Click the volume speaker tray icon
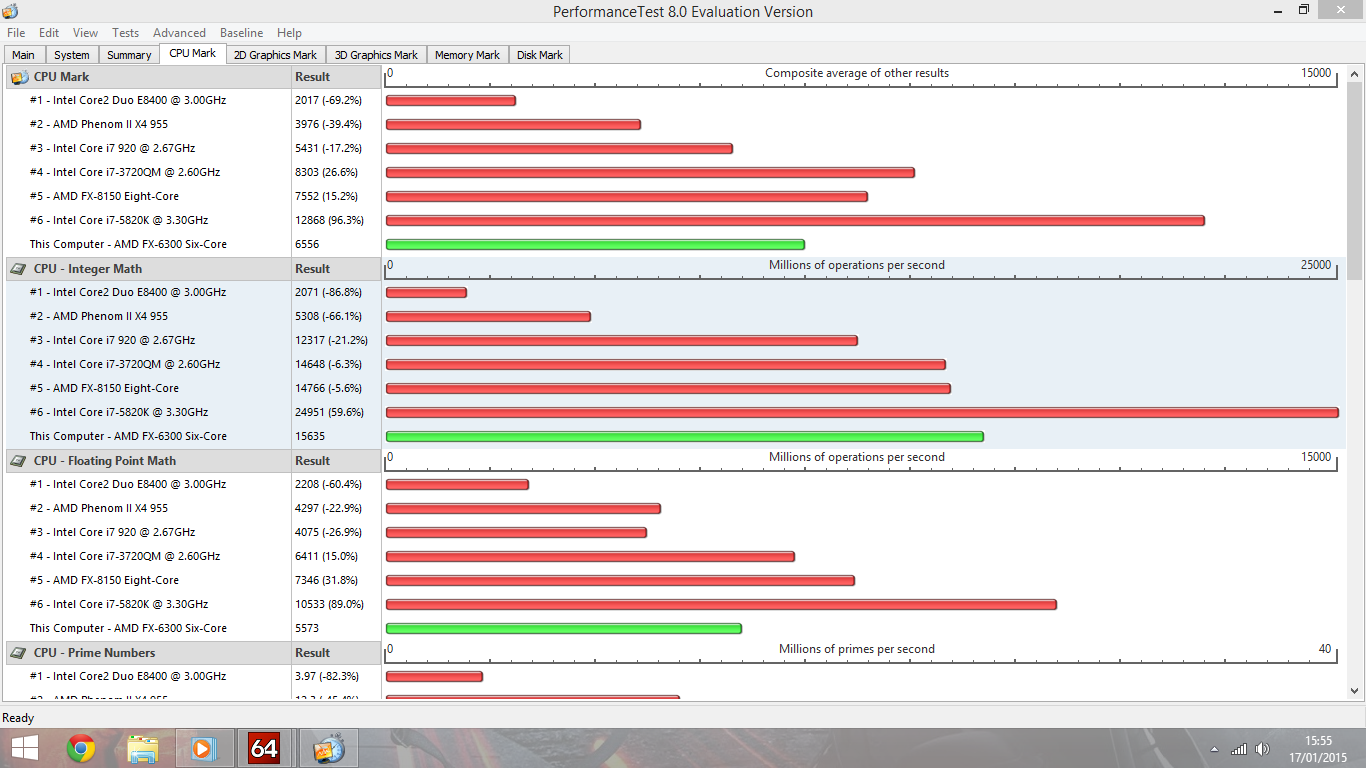1366x768 pixels. point(1262,749)
